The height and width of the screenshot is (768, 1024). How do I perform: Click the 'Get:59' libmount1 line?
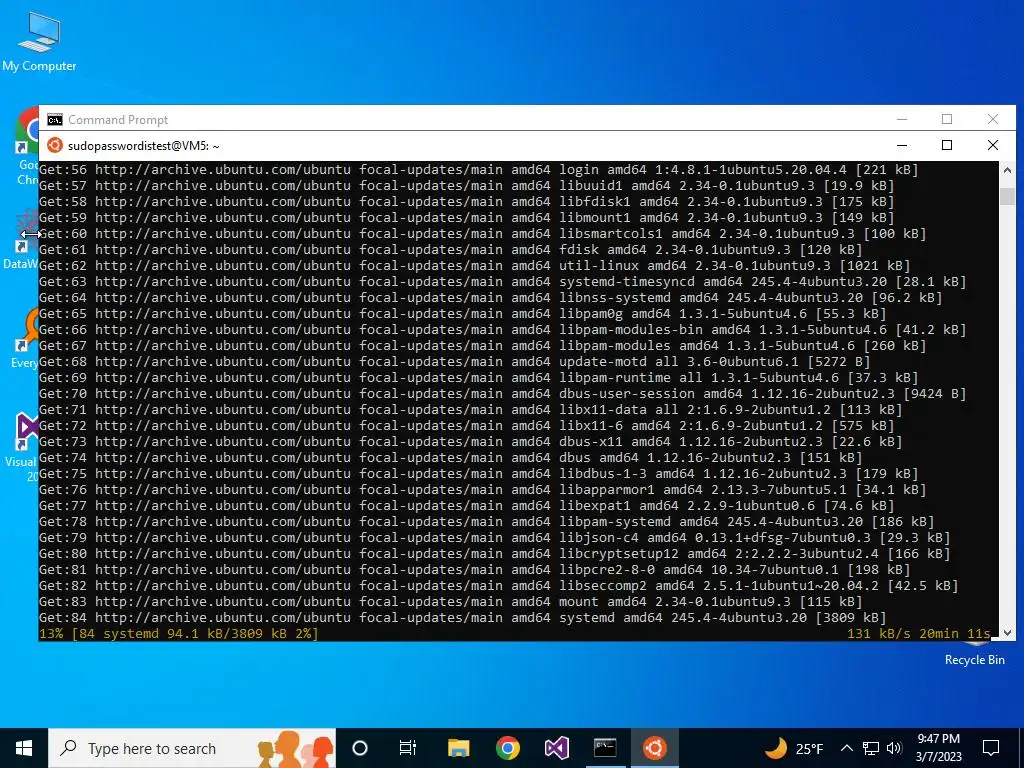tap(466, 217)
